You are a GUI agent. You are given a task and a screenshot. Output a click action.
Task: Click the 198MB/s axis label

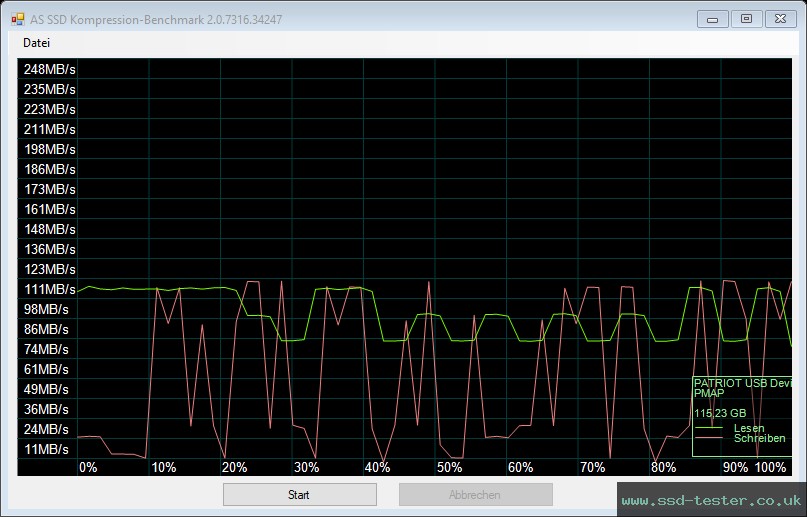(x=49, y=150)
